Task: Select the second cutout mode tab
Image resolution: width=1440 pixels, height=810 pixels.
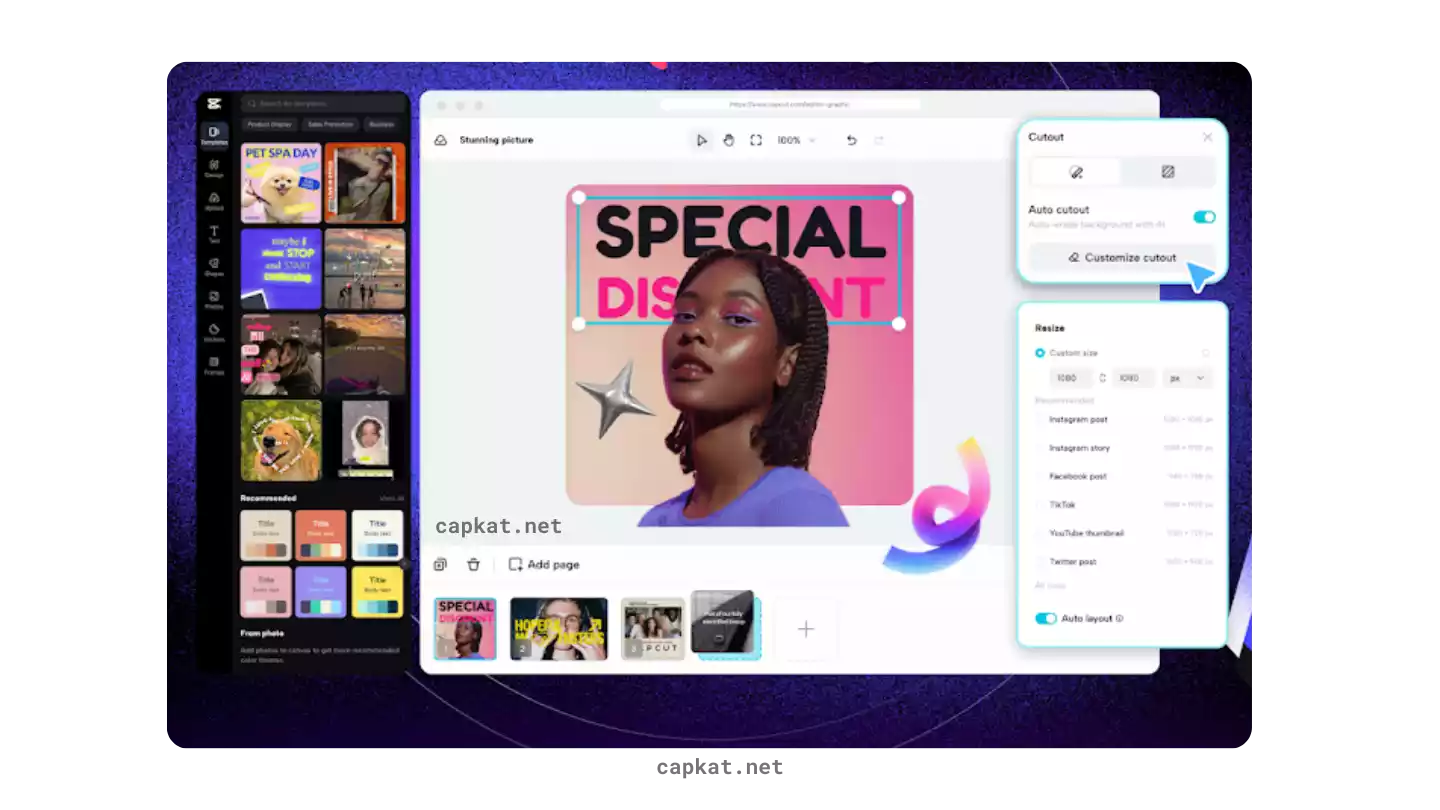Action: (x=1167, y=172)
